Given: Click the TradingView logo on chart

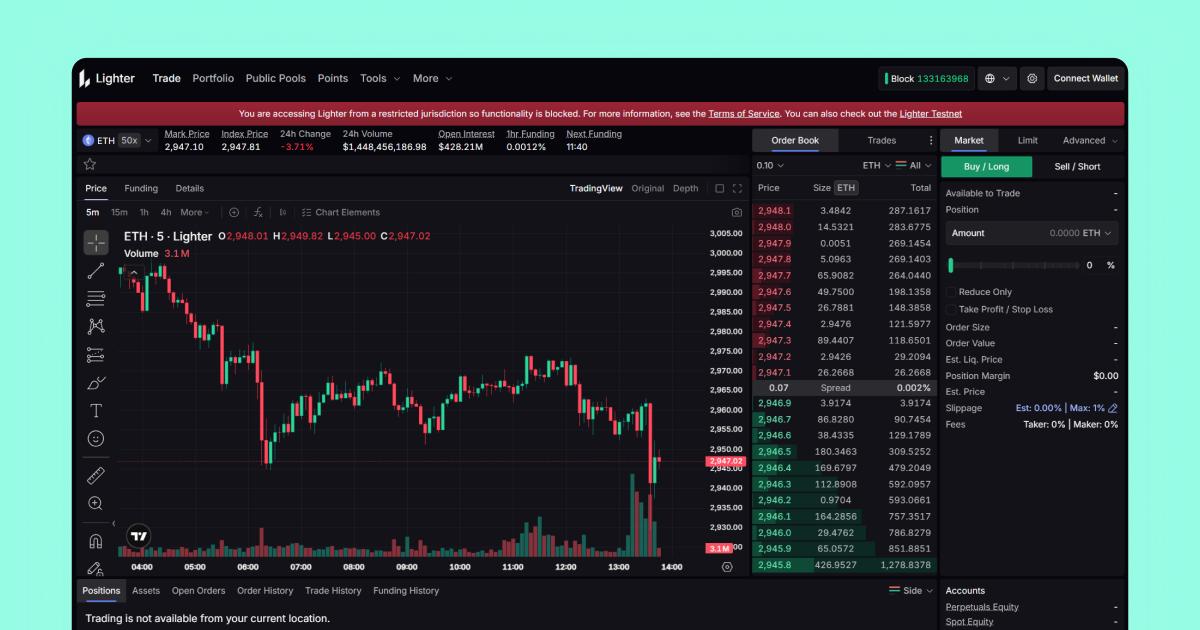Looking at the screenshot, I should pyautogui.click(x=139, y=536).
